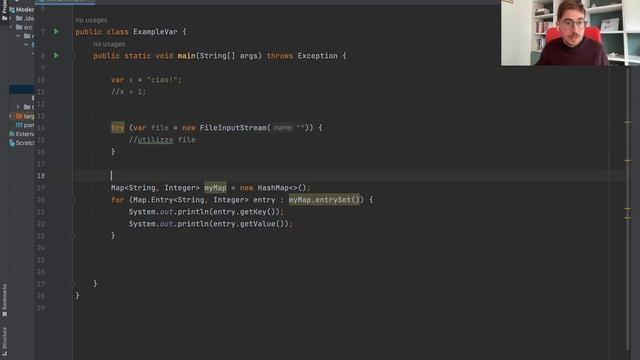Click entry.getValue() println statement
Image resolution: width=640 pixels, height=360 pixels.
(x=211, y=224)
